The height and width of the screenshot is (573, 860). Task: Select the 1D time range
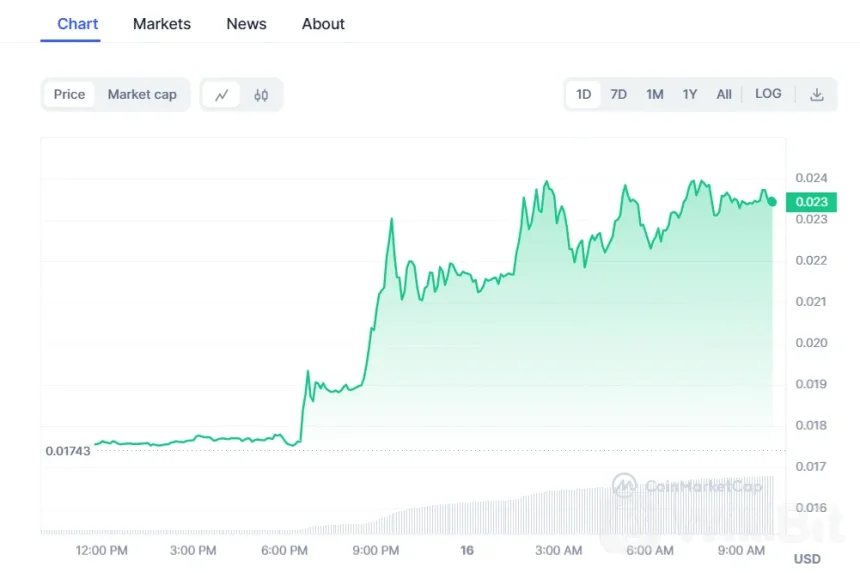click(x=584, y=94)
